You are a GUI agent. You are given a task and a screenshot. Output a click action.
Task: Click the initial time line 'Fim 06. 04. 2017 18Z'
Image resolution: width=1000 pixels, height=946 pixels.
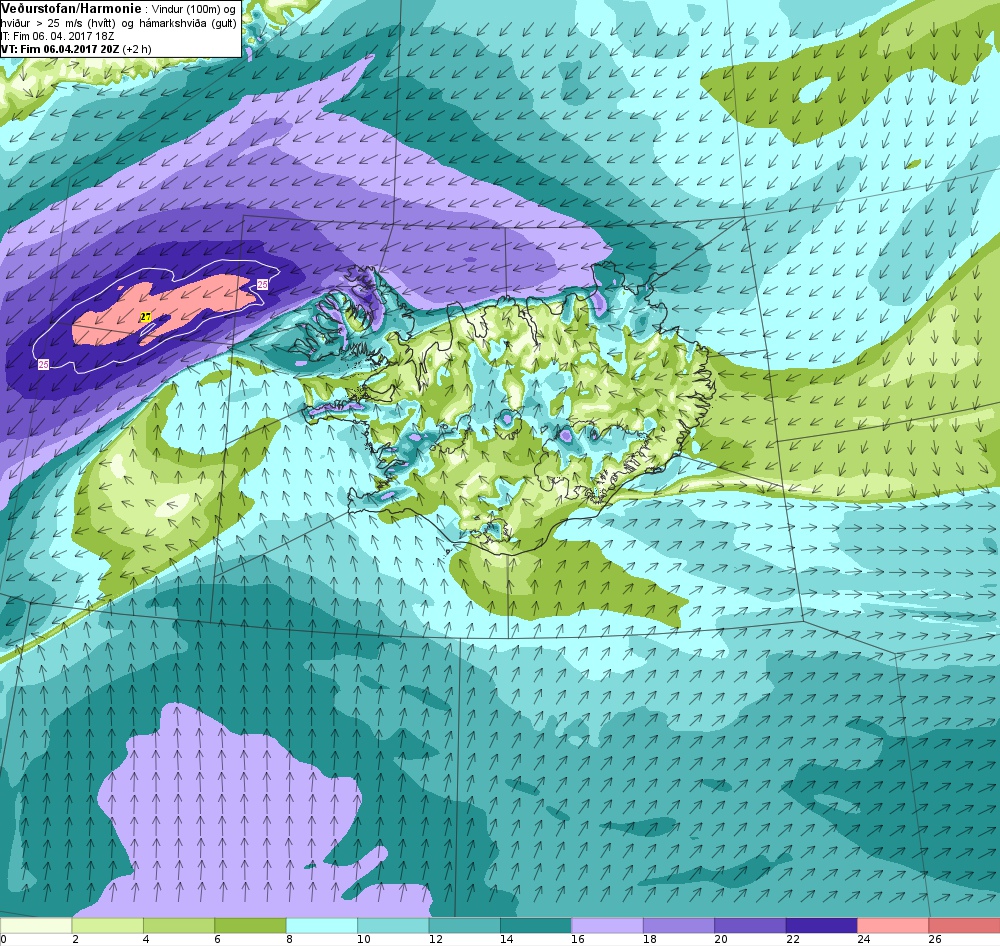pyautogui.click(x=62, y=36)
